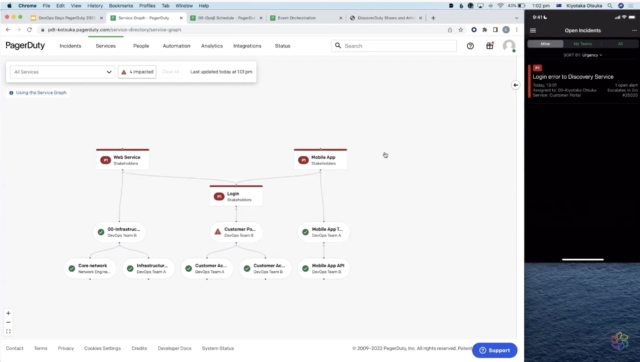
Task: Collapse side panel with arrow icon
Action: pyautogui.click(x=516, y=85)
